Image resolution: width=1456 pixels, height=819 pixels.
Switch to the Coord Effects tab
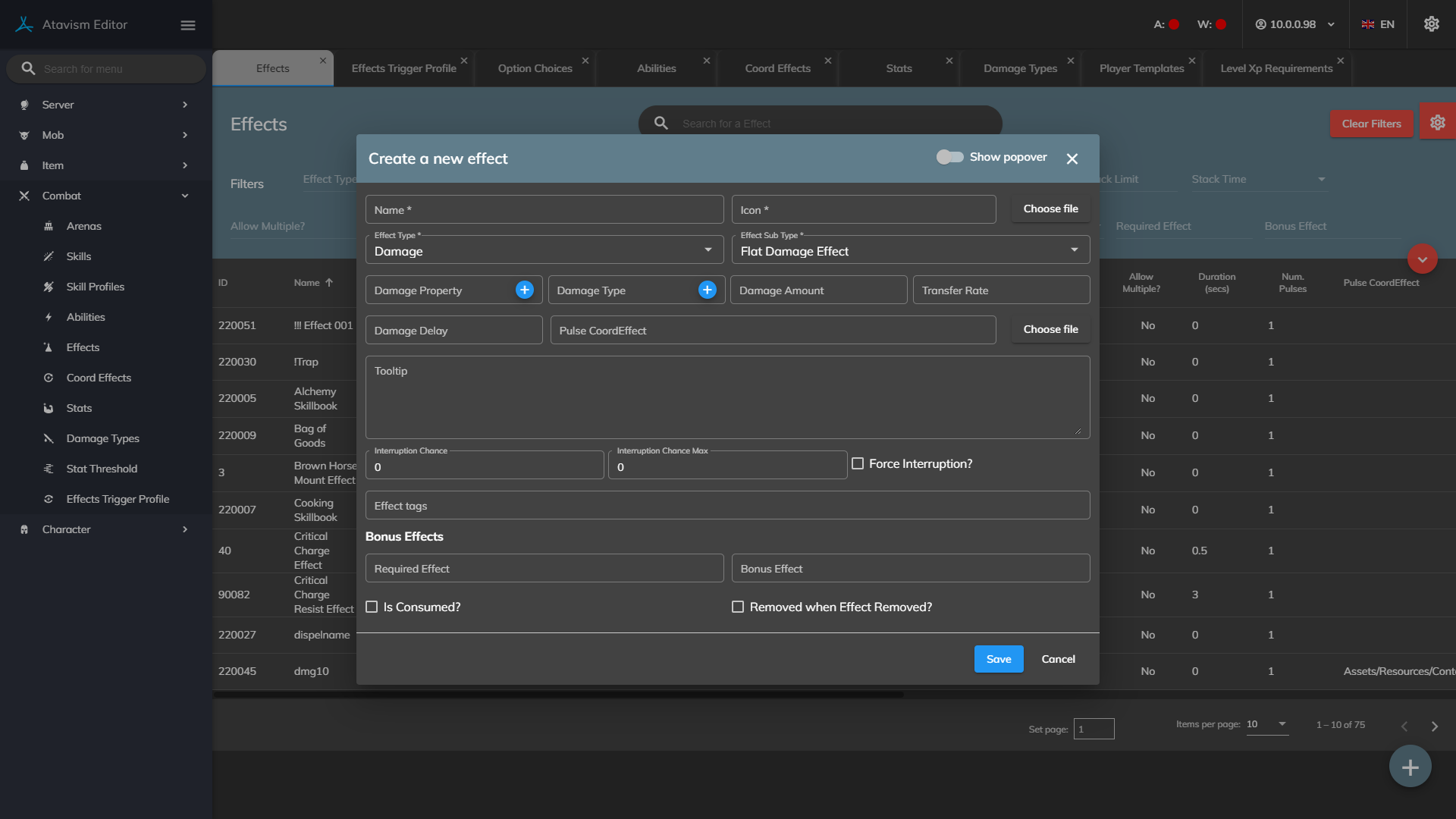[x=777, y=68]
